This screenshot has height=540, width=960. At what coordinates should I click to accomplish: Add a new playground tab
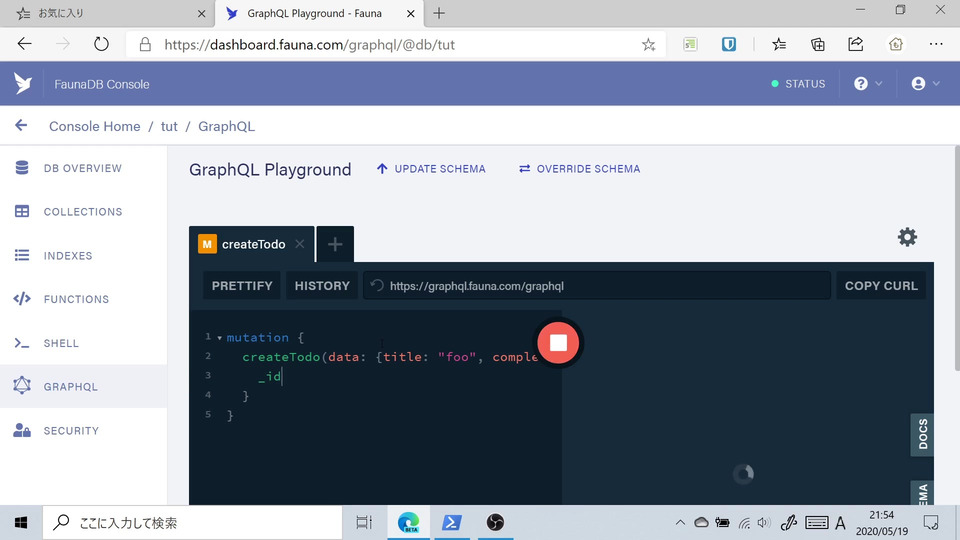point(335,244)
